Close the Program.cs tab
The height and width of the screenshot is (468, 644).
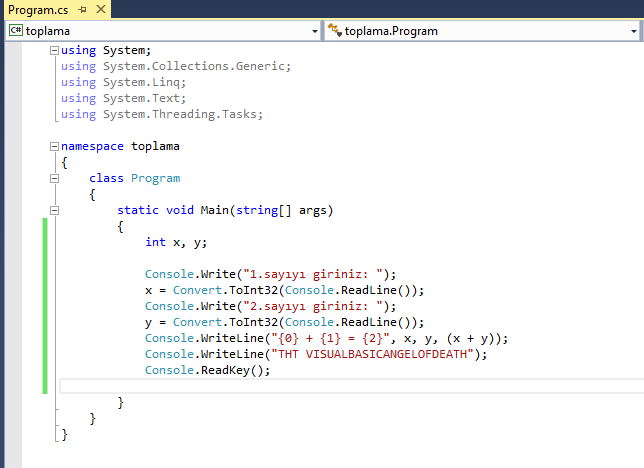pyautogui.click(x=101, y=9)
